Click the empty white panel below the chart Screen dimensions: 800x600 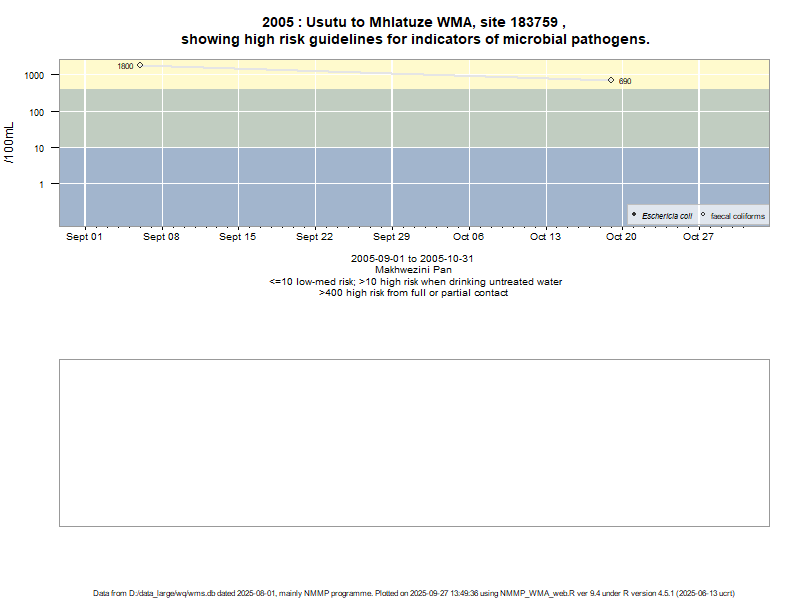(x=414, y=442)
